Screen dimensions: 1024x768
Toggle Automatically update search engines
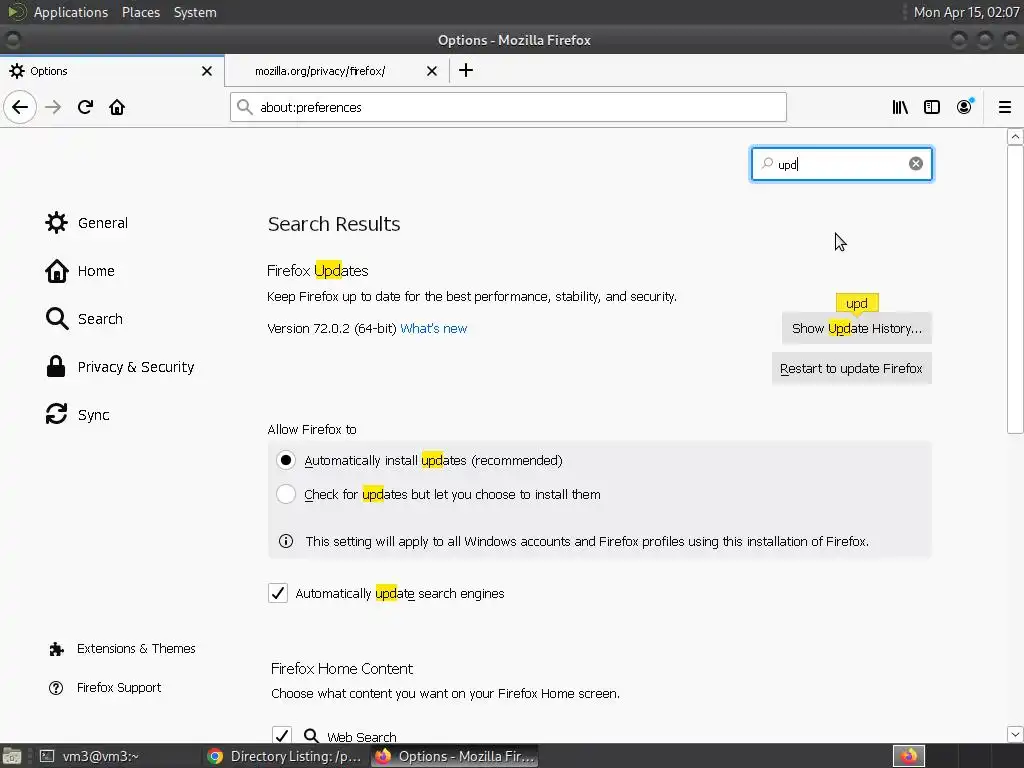click(278, 593)
